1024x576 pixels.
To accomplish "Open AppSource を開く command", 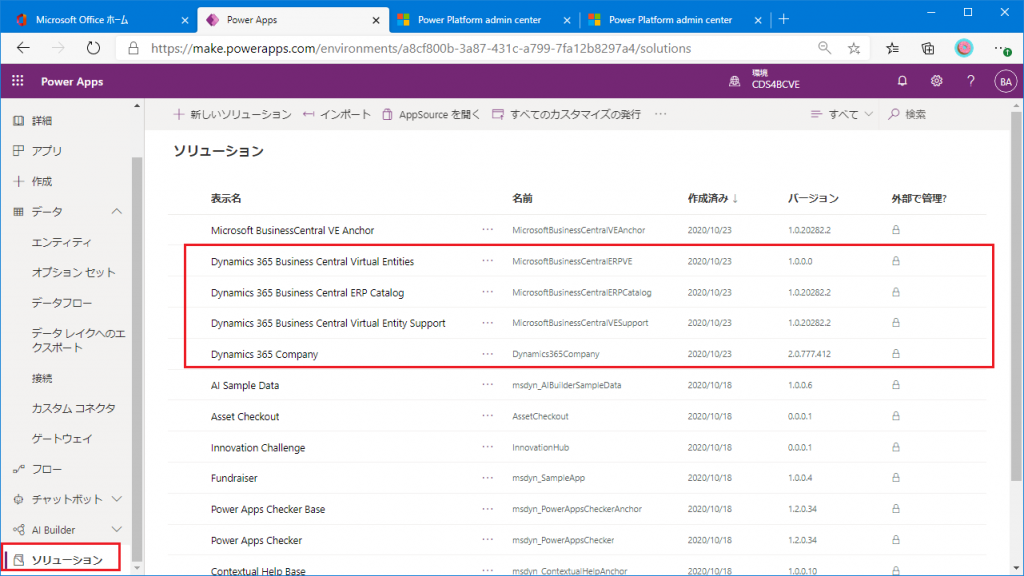I will click(431, 114).
